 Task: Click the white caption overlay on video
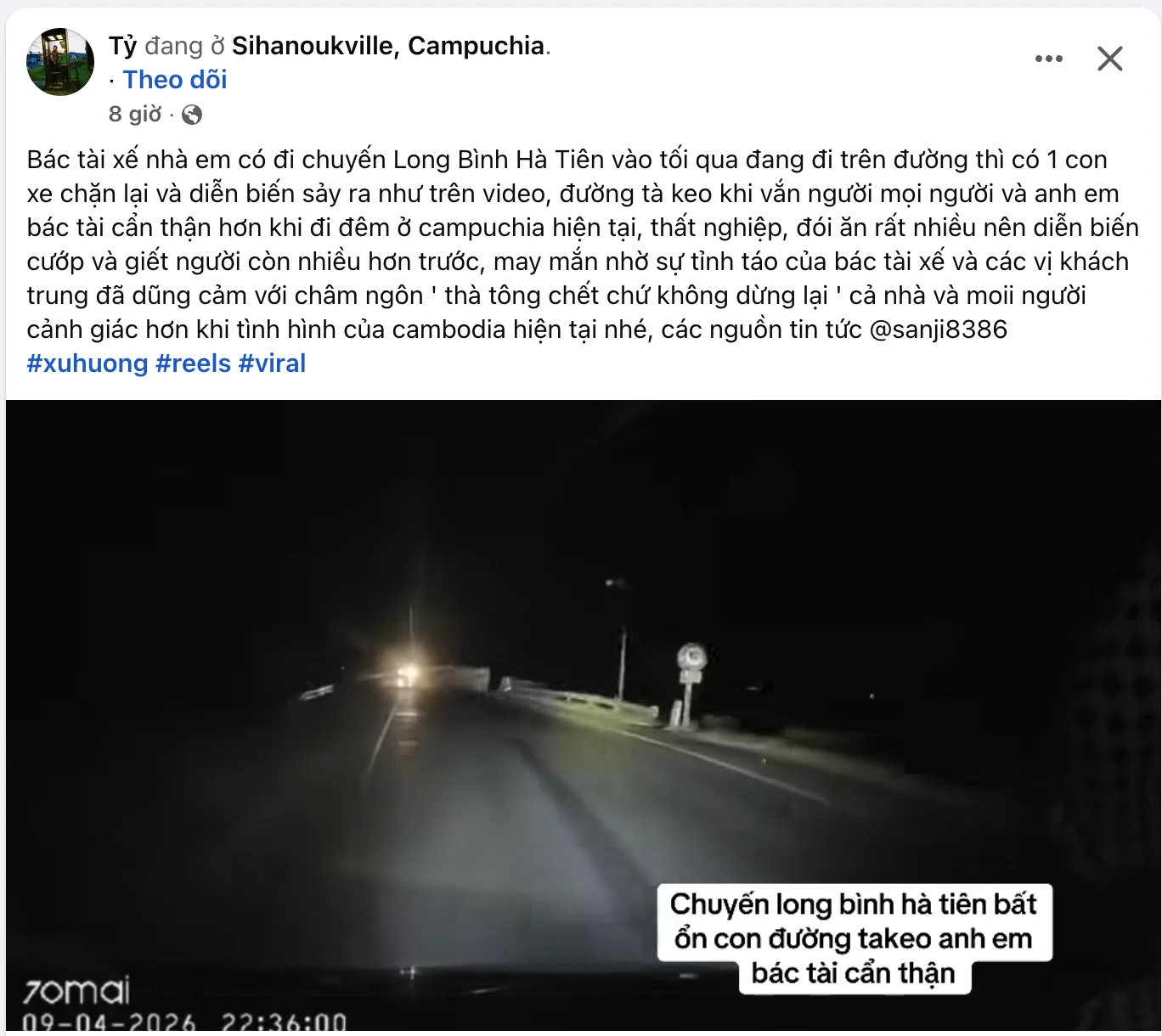click(855, 938)
